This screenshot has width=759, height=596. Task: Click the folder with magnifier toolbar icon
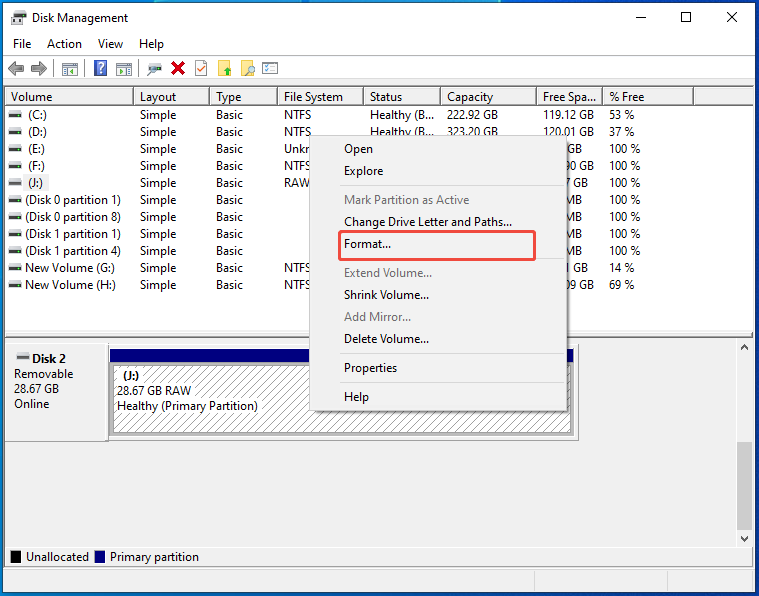247,68
